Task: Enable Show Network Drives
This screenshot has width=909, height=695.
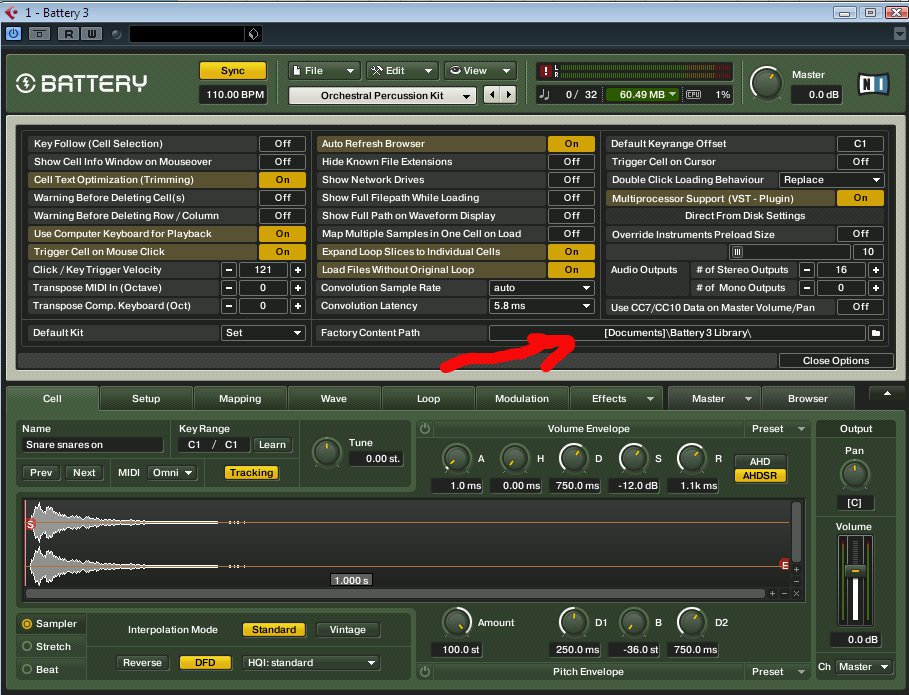Action: [x=571, y=180]
